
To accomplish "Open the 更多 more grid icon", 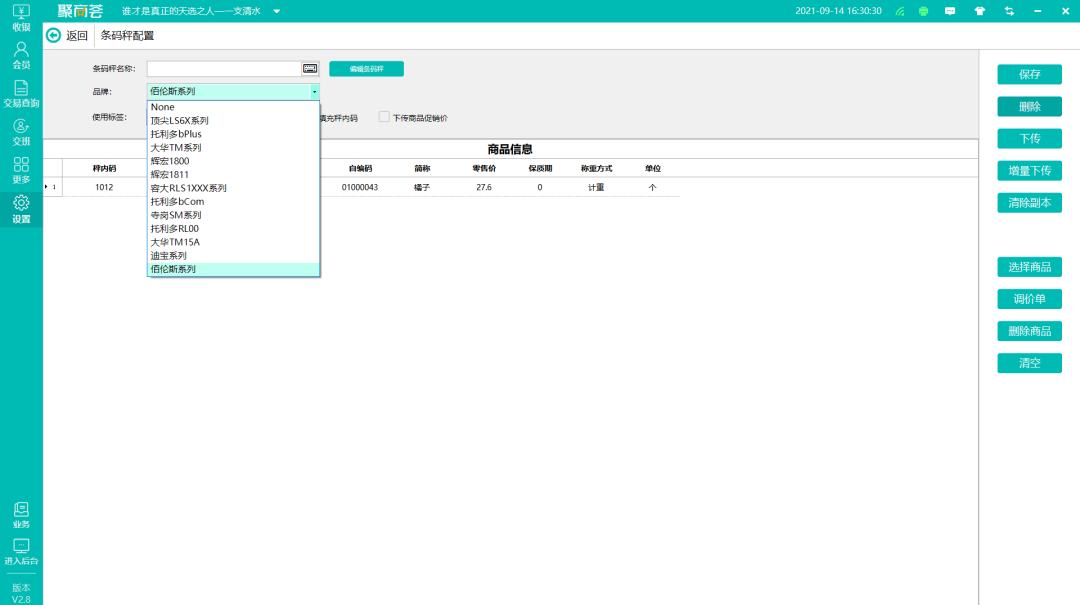I will tap(21, 170).
